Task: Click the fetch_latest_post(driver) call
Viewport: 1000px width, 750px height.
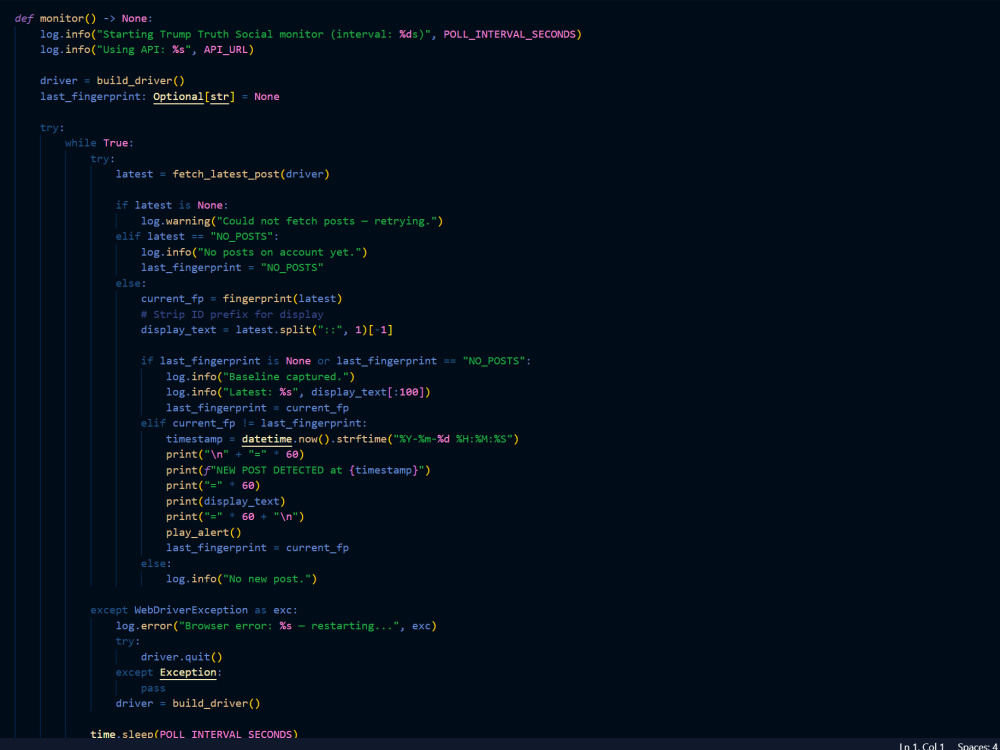Action: pyautogui.click(x=251, y=174)
